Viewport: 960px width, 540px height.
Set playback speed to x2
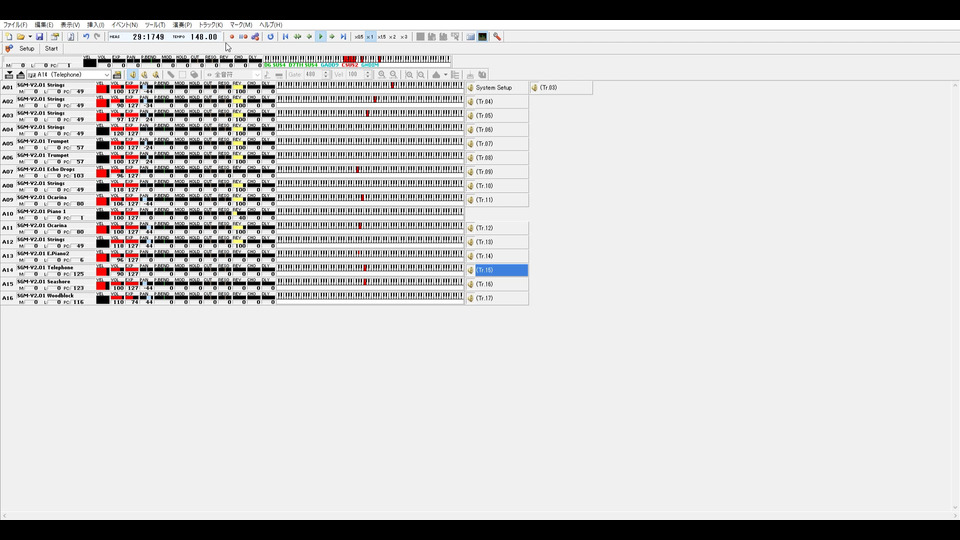point(392,37)
